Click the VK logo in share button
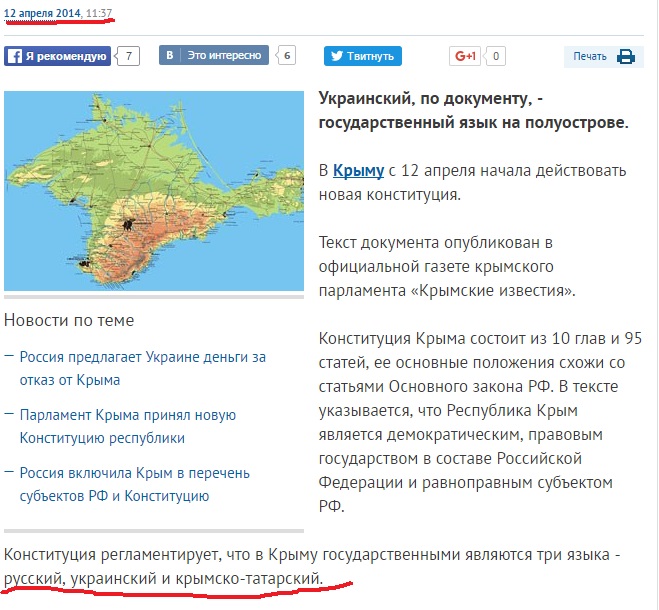This screenshot has height=610, width=659. pyautogui.click(x=170, y=56)
